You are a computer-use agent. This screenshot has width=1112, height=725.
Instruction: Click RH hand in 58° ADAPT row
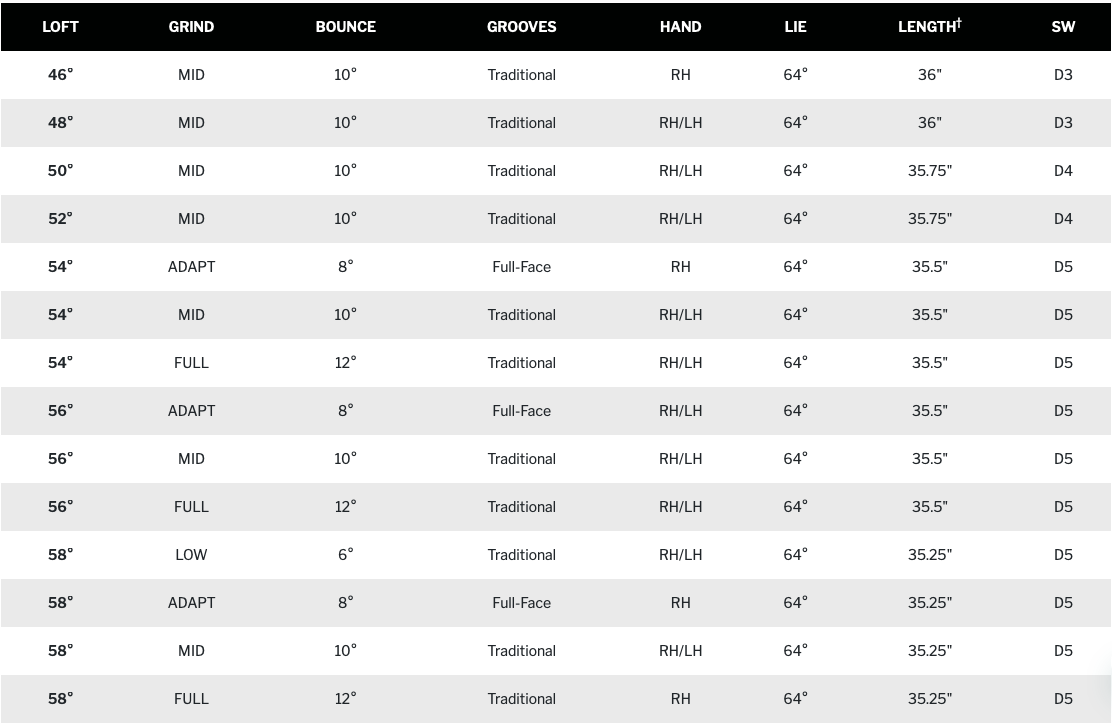680,603
